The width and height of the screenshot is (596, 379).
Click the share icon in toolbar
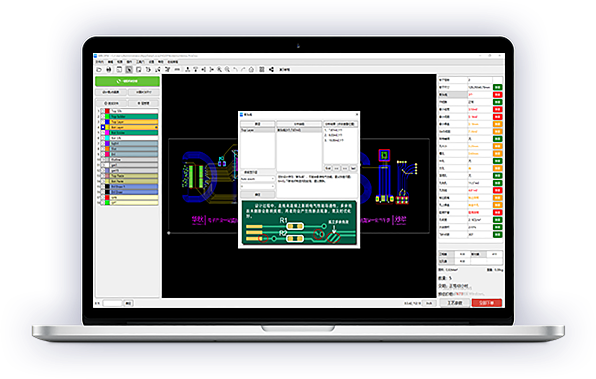coord(271,70)
